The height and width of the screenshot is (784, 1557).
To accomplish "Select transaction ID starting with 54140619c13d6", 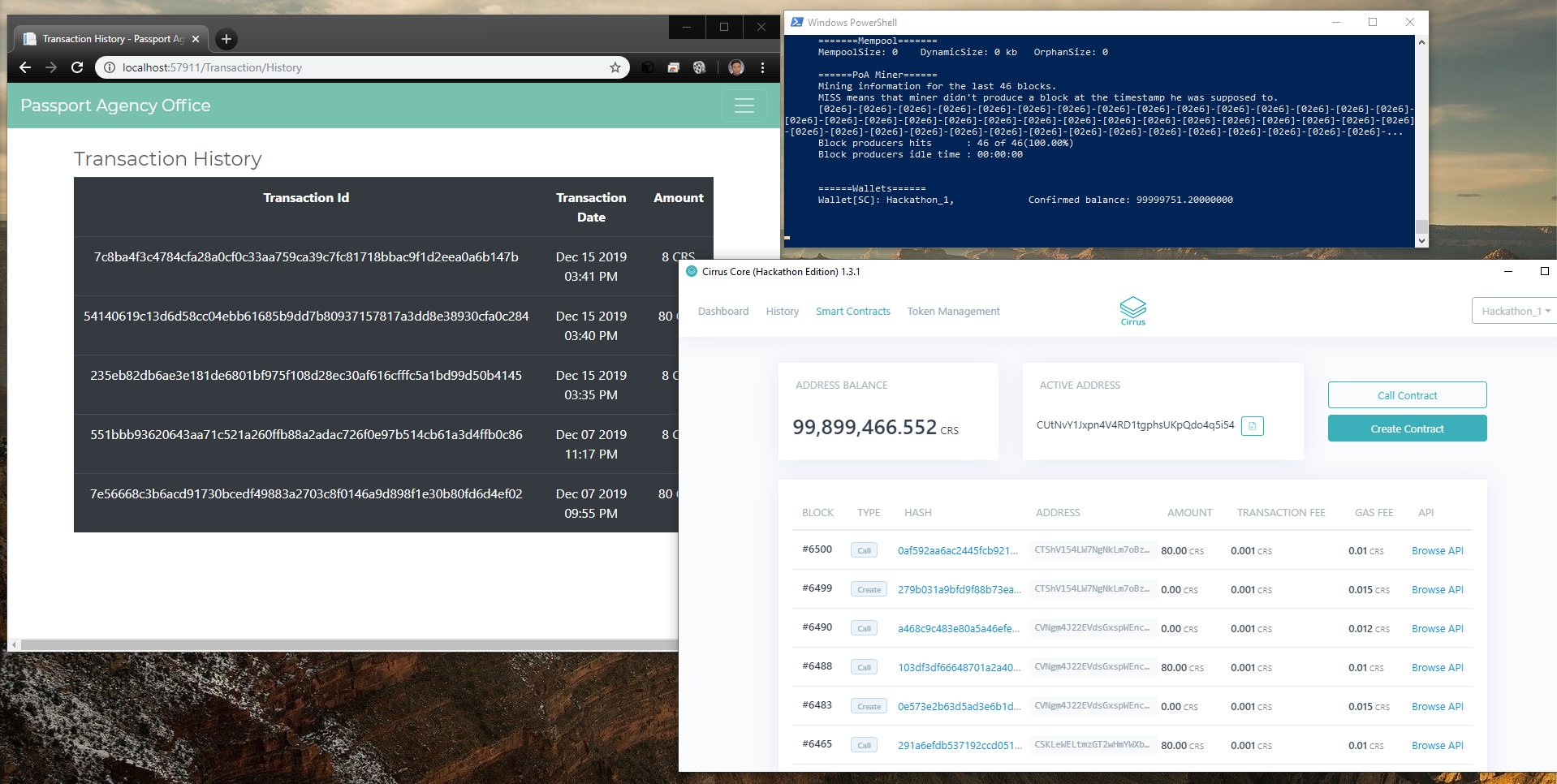I will (306, 317).
